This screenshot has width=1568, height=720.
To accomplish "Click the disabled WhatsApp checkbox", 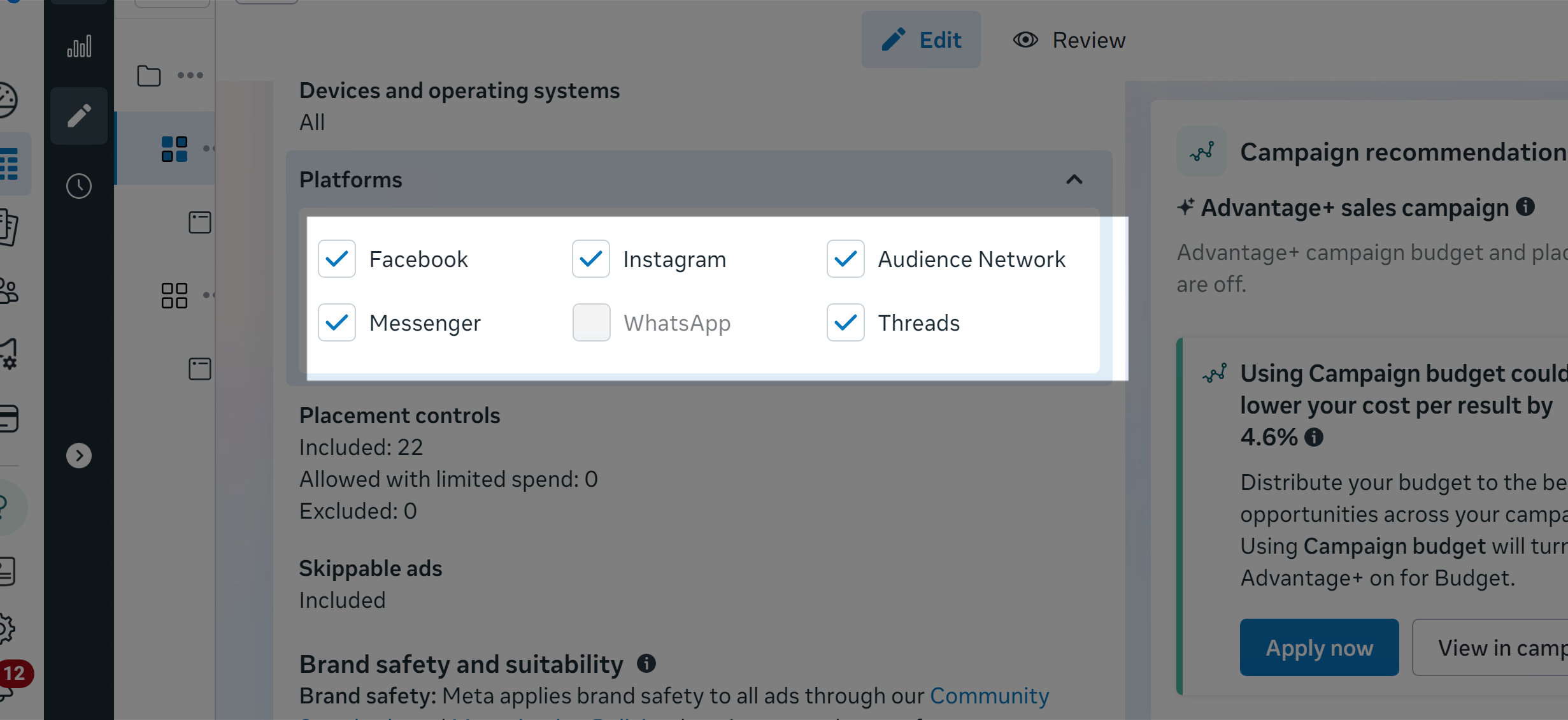I will [x=591, y=322].
